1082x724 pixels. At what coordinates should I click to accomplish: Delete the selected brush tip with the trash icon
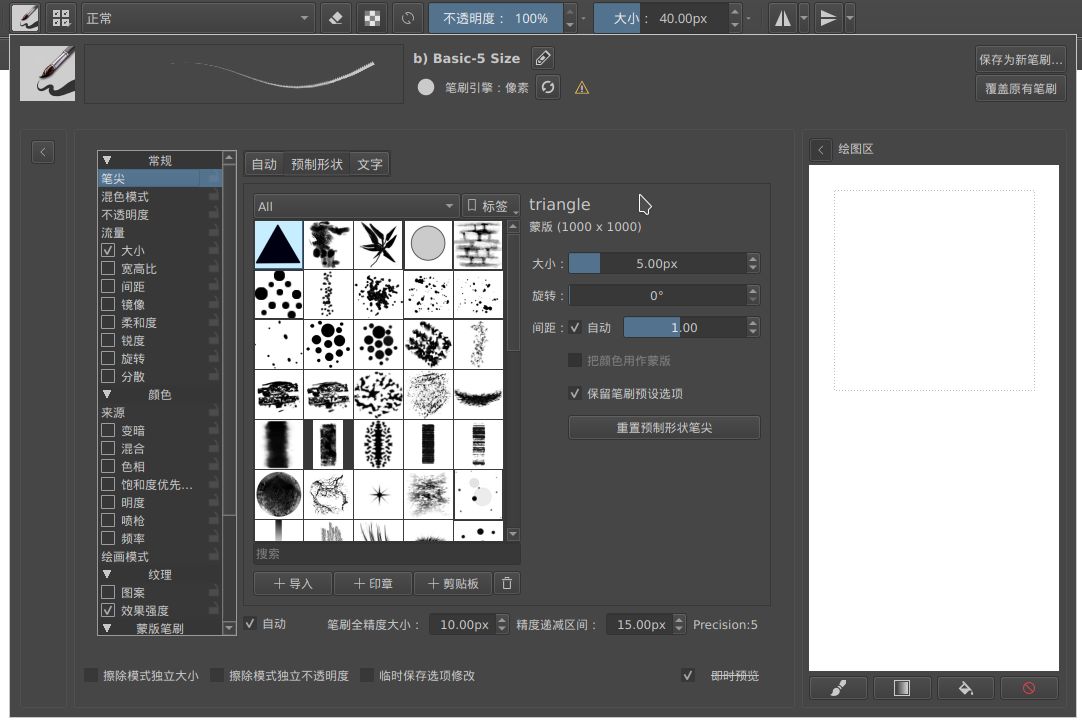pos(507,584)
